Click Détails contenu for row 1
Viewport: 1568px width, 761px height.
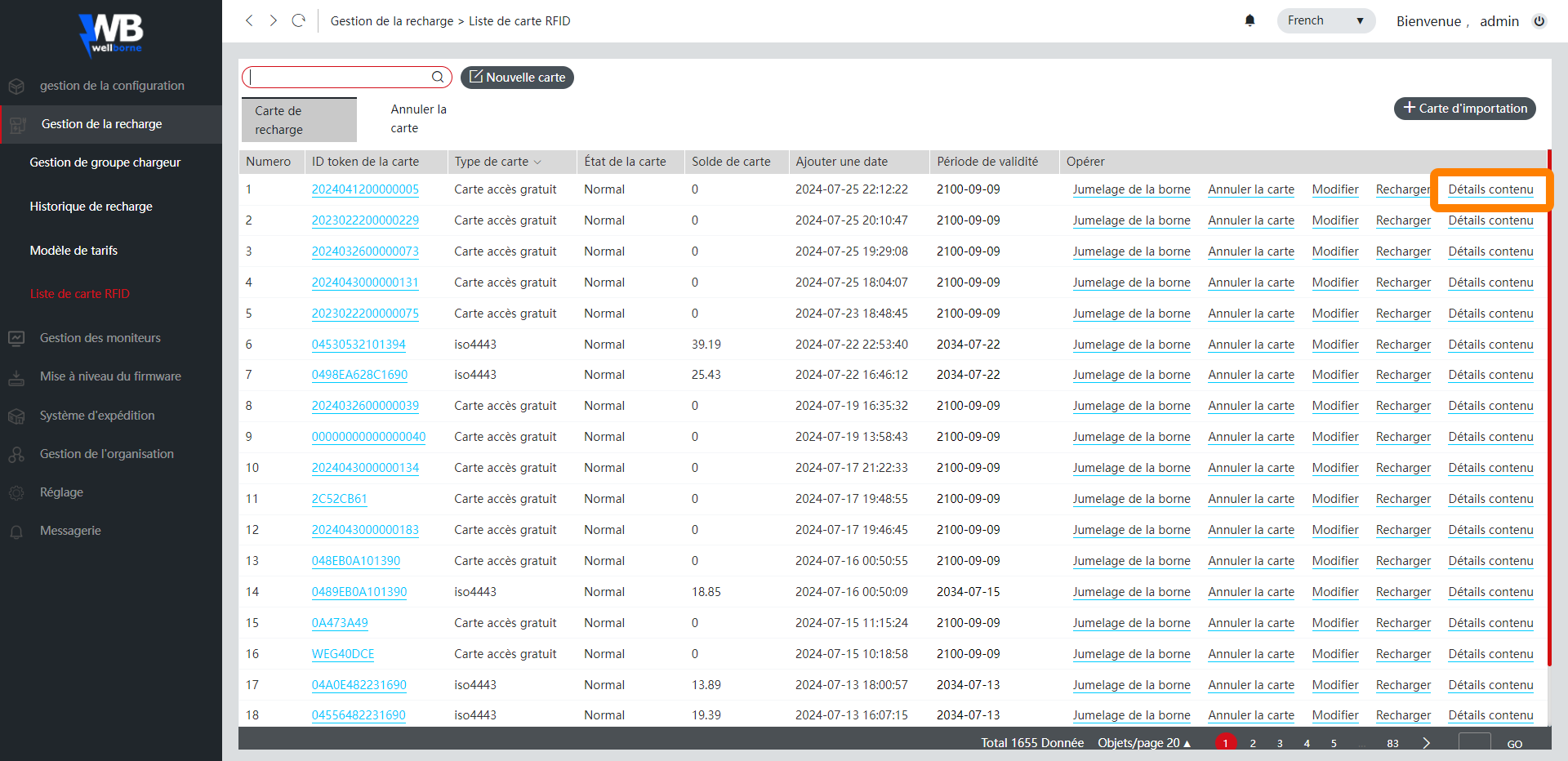(1490, 189)
